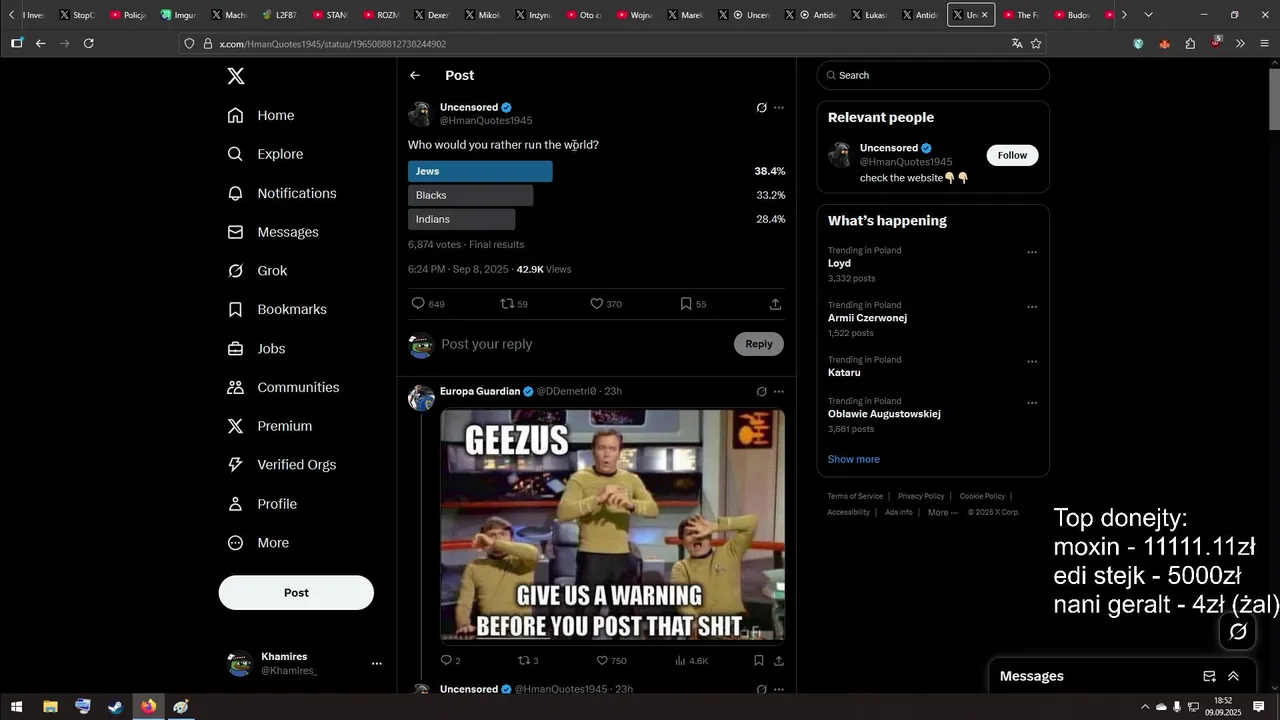Image resolution: width=1280 pixels, height=720 pixels.
Task: Bookmark the Europa Guardian comment
Action: point(759,661)
